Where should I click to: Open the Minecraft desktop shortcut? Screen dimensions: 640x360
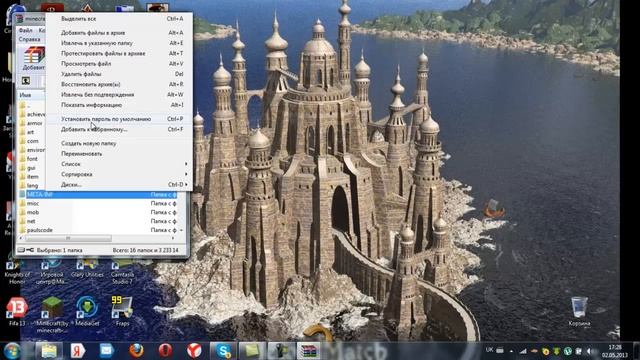[52, 315]
